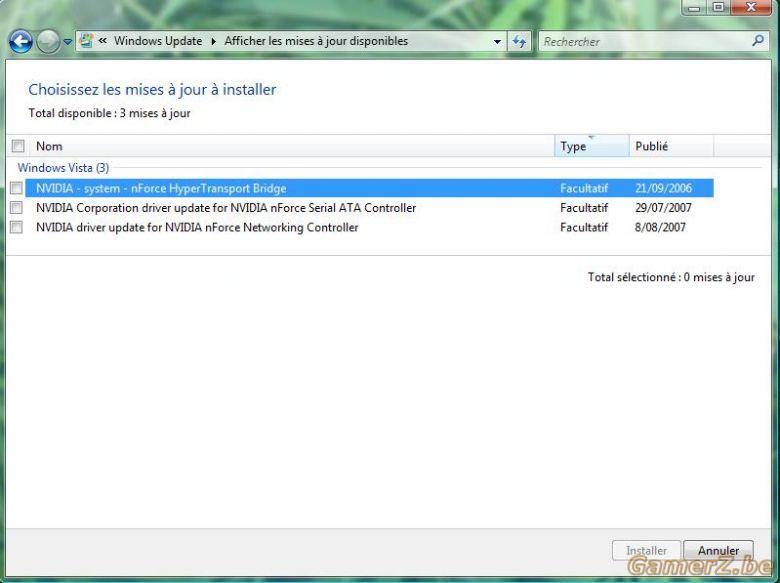Screen dimensions: 780x583
Task: Check the nForce HyperTransport Bridge update
Action: coord(16,188)
